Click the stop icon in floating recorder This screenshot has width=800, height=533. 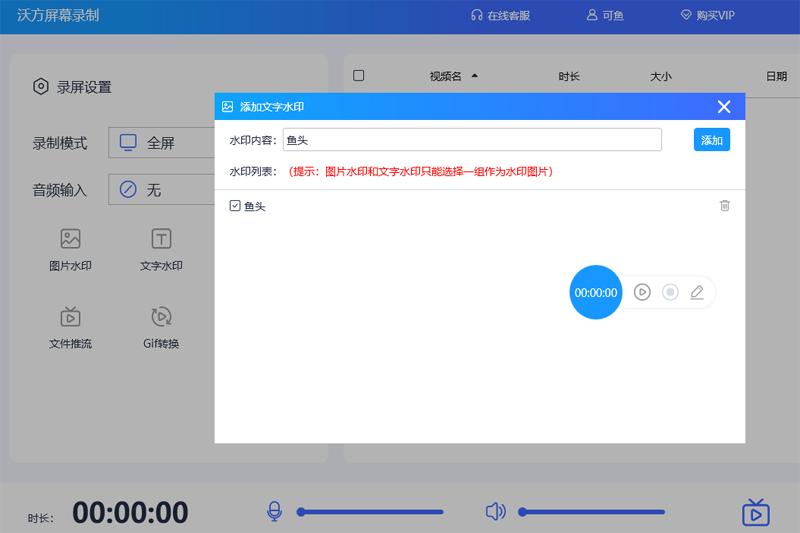coord(670,292)
